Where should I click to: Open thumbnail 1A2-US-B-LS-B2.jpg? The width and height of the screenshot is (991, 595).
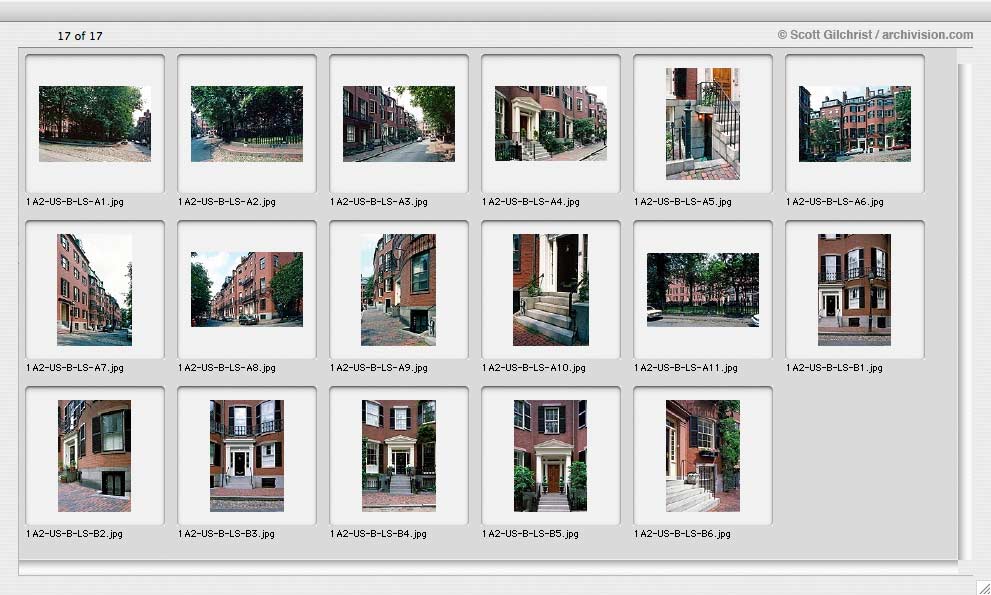tap(95, 456)
